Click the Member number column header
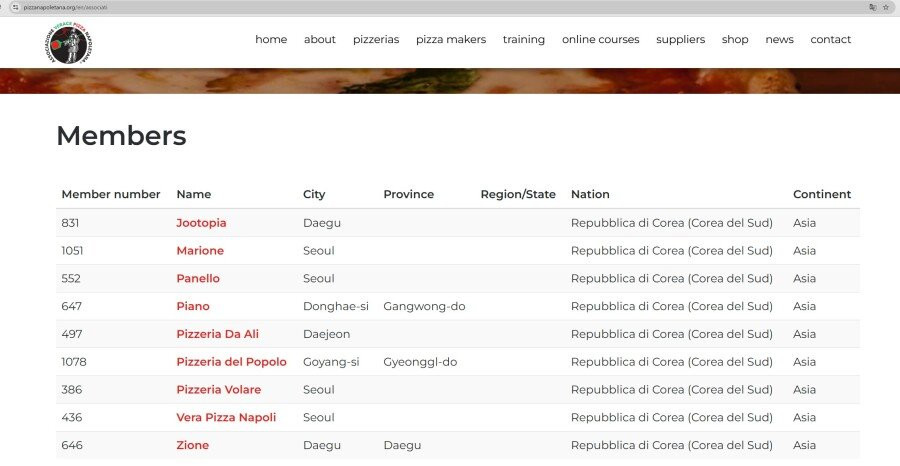Viewport: 900px width, 466px height. 111,195
